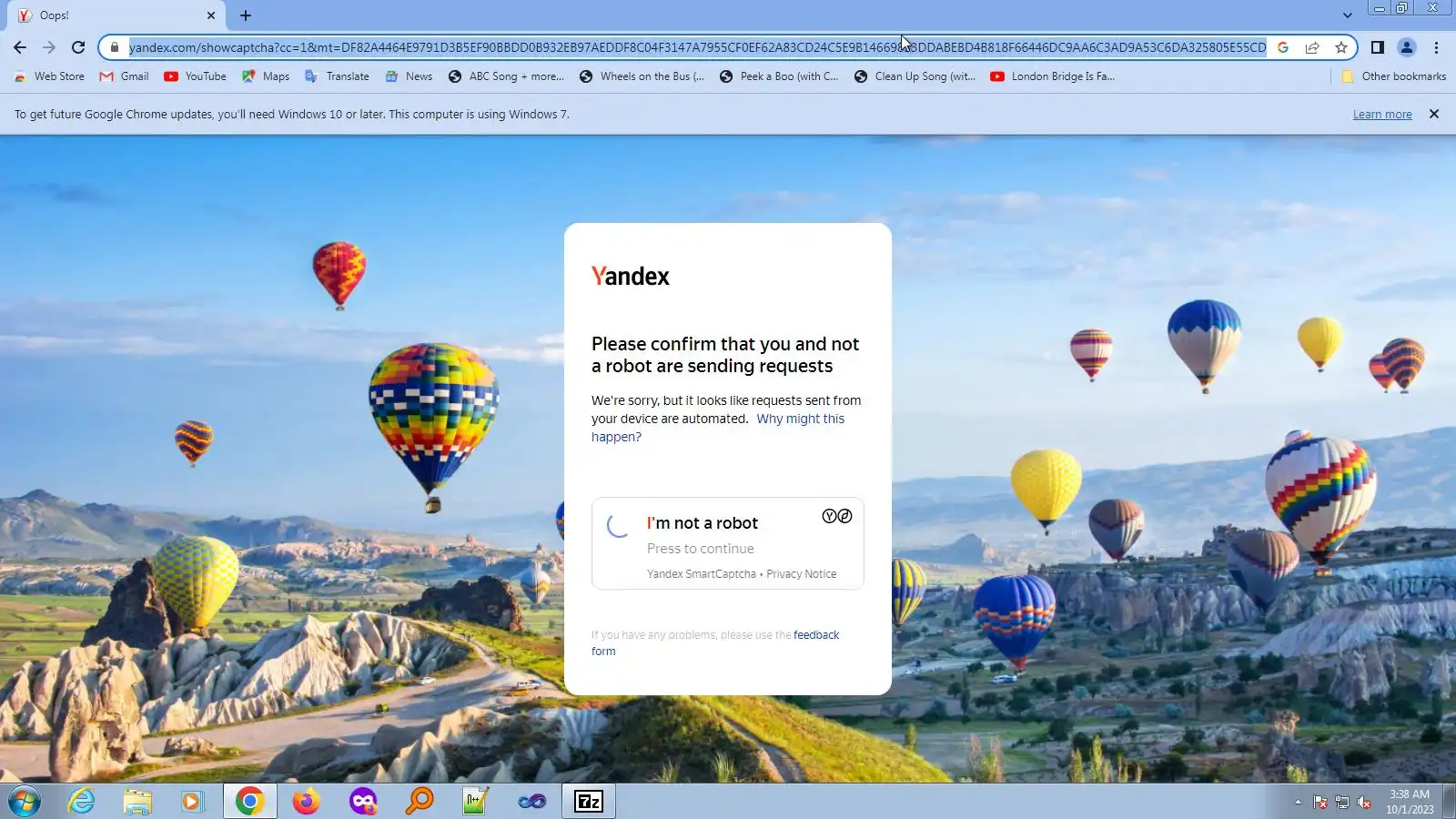Screen dimensions: 1456x819
Task: Open Windows Explorer from the taskbar
Action: 137,802
